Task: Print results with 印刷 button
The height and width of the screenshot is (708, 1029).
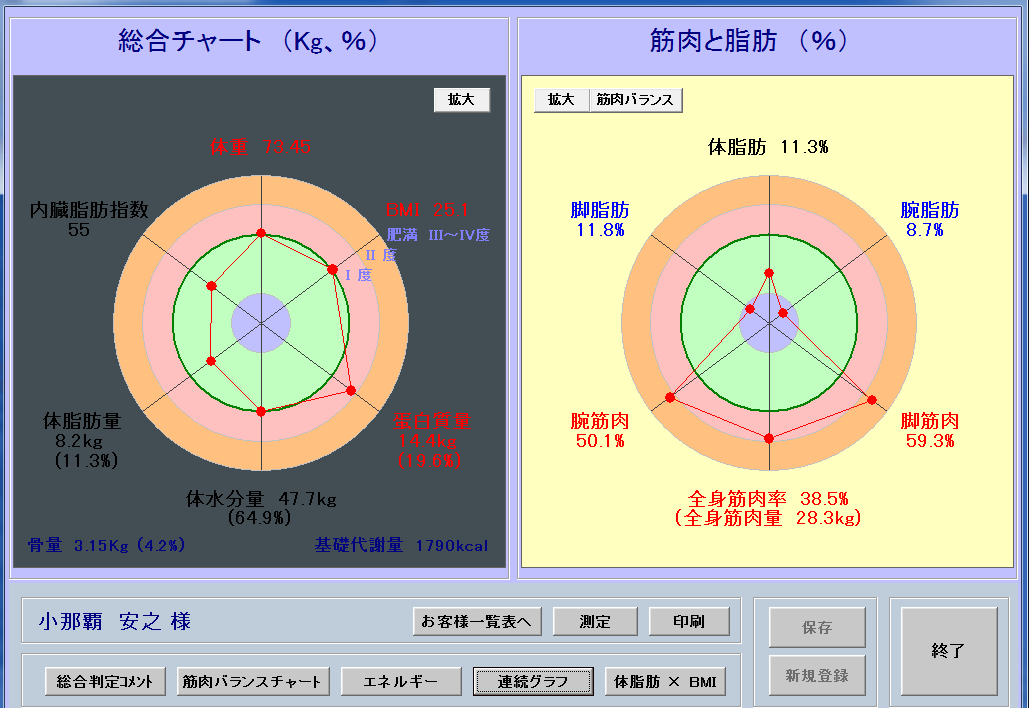Action: coord(689,621)
